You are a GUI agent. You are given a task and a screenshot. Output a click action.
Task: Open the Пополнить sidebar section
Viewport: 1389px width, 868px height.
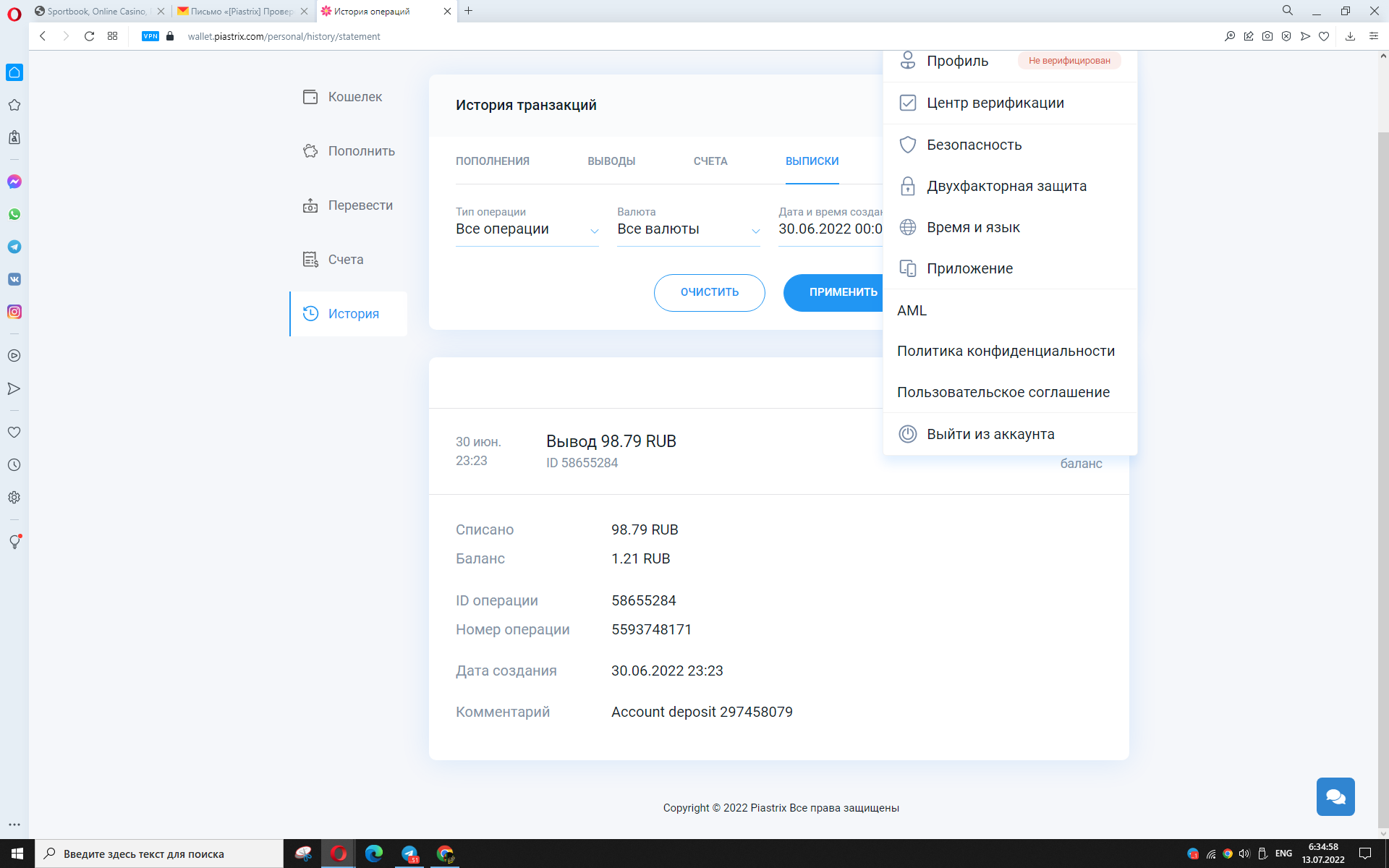pos(349,151)
